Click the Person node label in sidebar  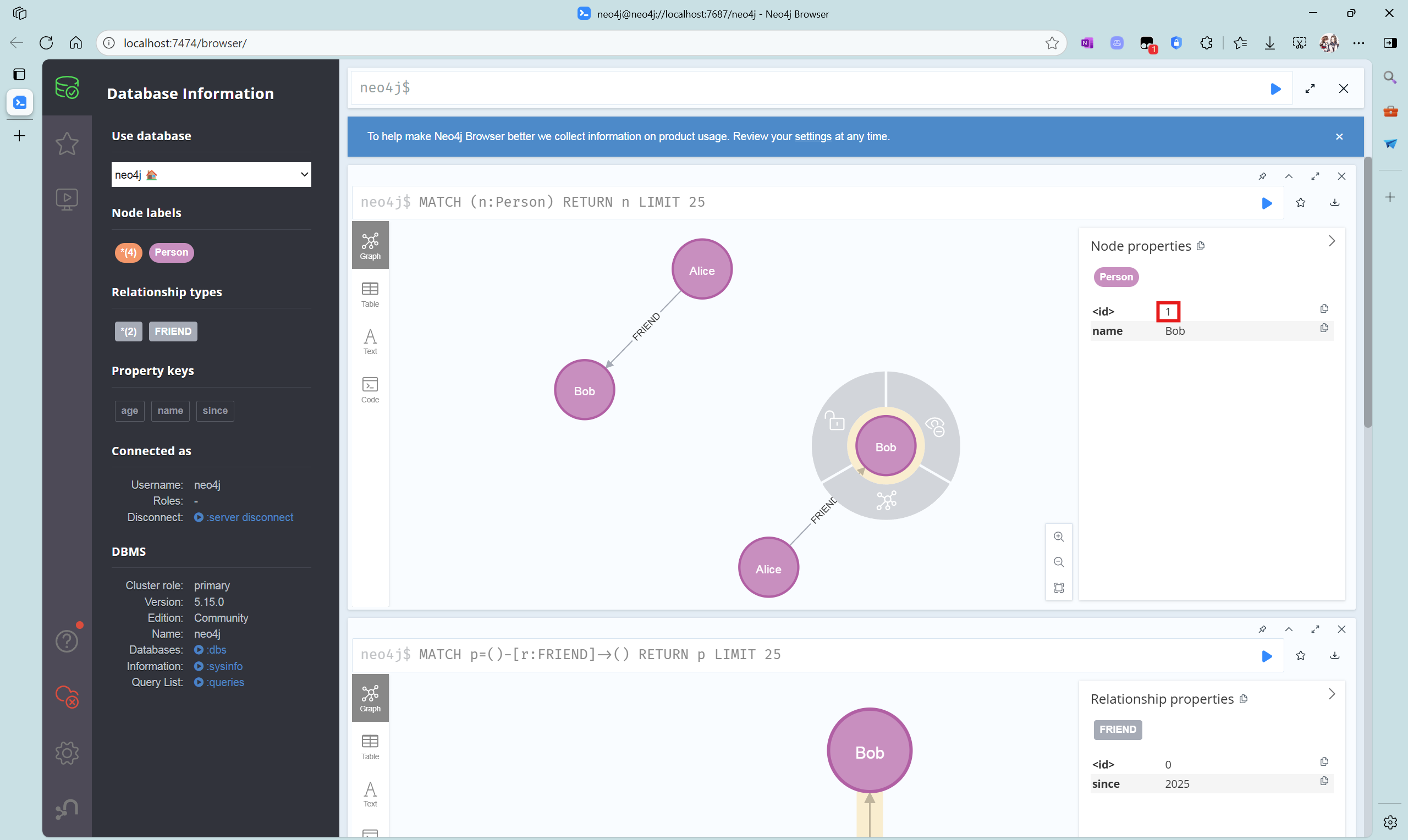[172, 252]
